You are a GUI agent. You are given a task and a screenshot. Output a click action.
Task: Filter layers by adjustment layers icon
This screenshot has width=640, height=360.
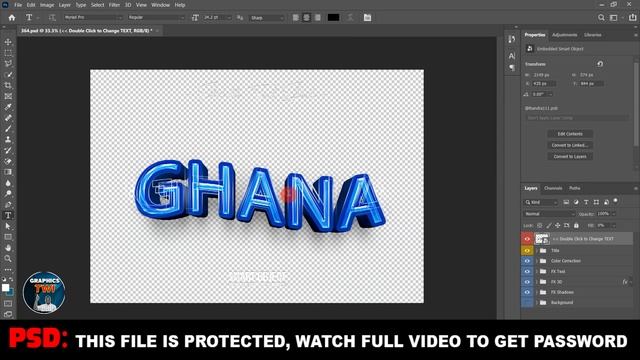tap(576, 202)
